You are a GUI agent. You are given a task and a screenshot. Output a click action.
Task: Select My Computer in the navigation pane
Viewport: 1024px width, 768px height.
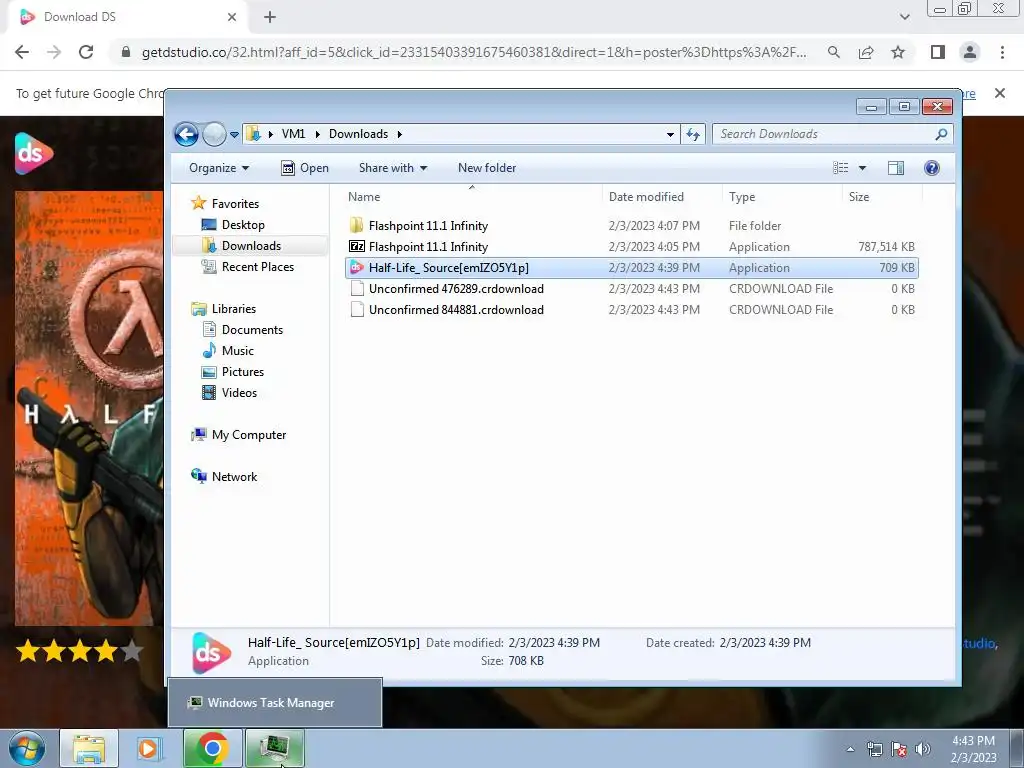pos(248,435)
